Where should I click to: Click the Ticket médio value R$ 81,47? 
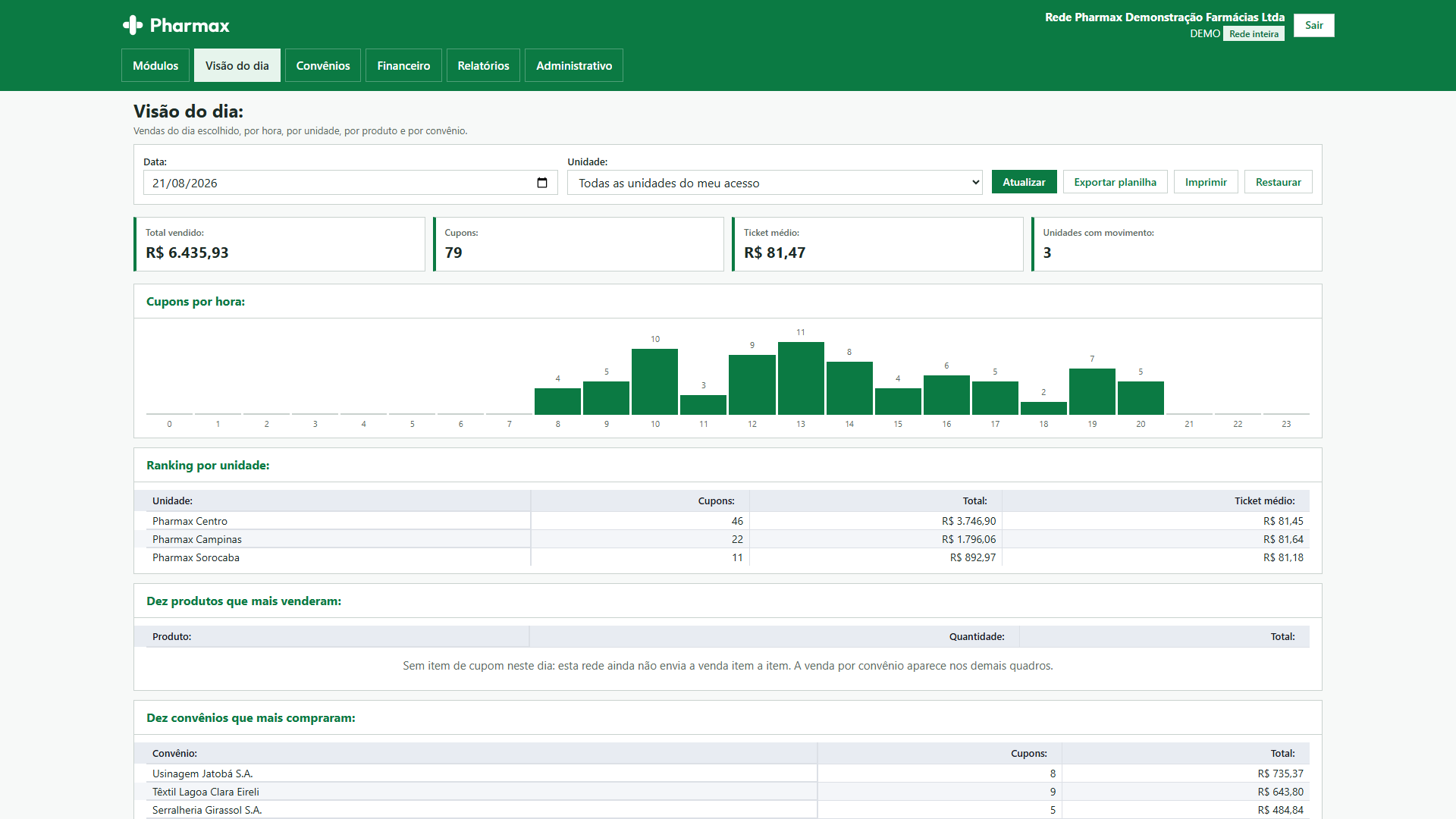[774, 253]
